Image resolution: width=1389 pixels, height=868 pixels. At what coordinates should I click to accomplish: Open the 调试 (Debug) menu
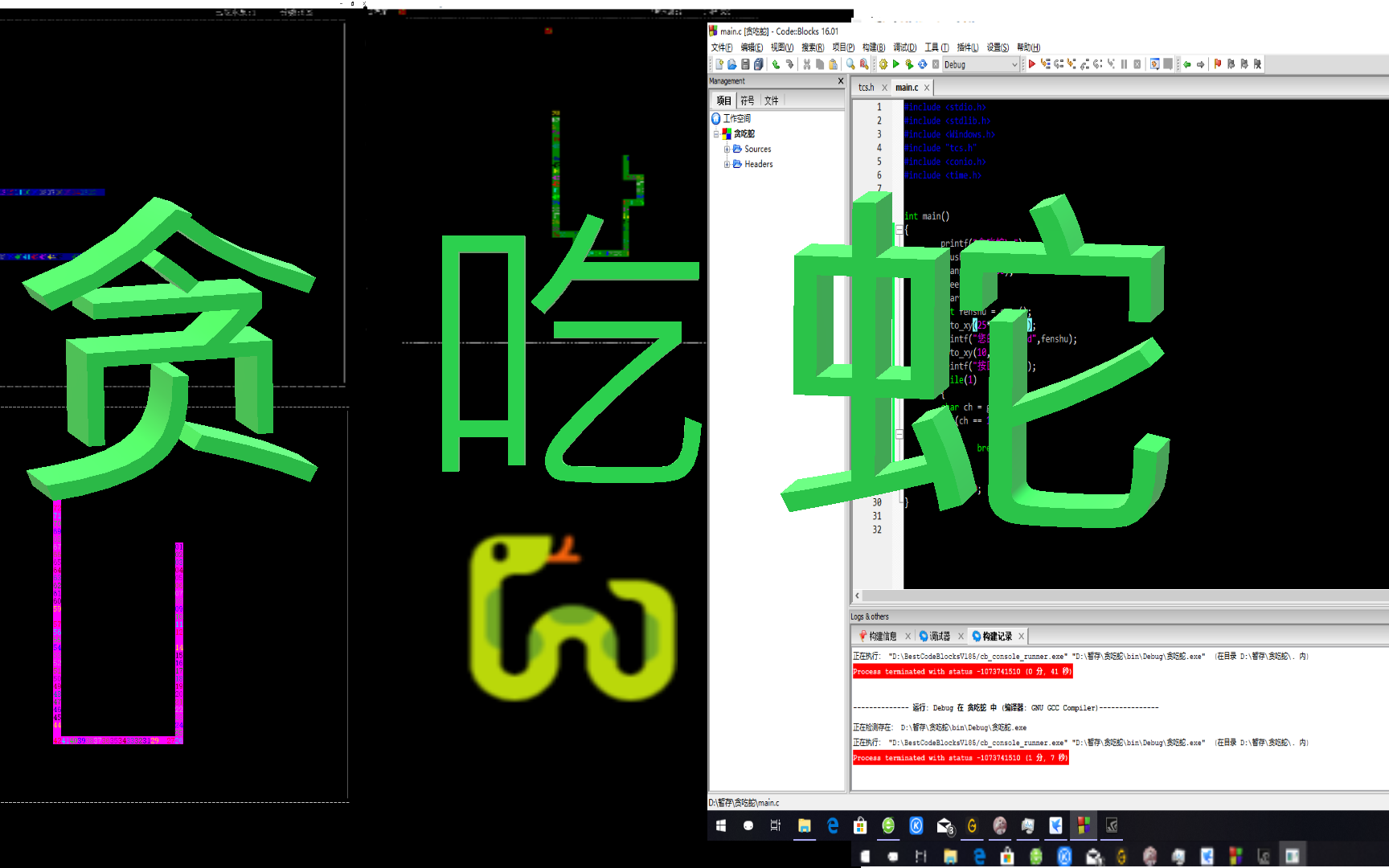point(903,47)
